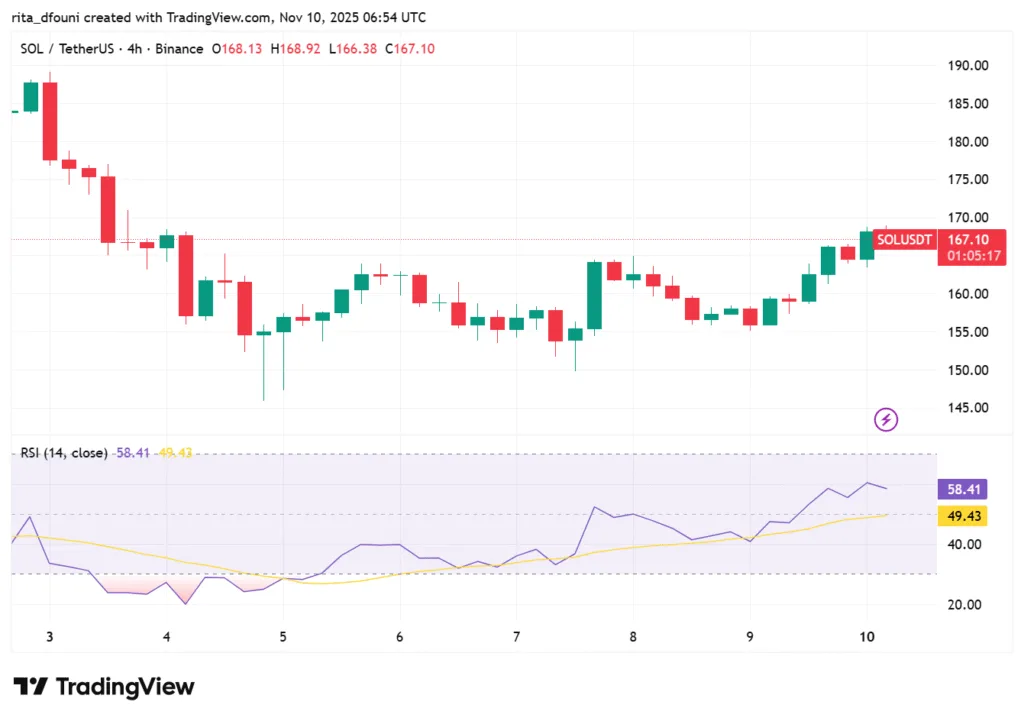The image size is (1024, 721).
Task: Click the lightning bolt instant trading icon
Action: point(886,419)
